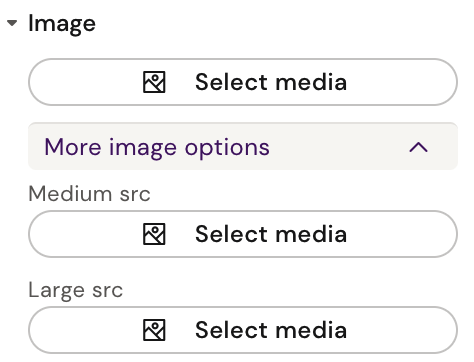
Task: Click the Large src field label
Action: [x=76, y=290]
